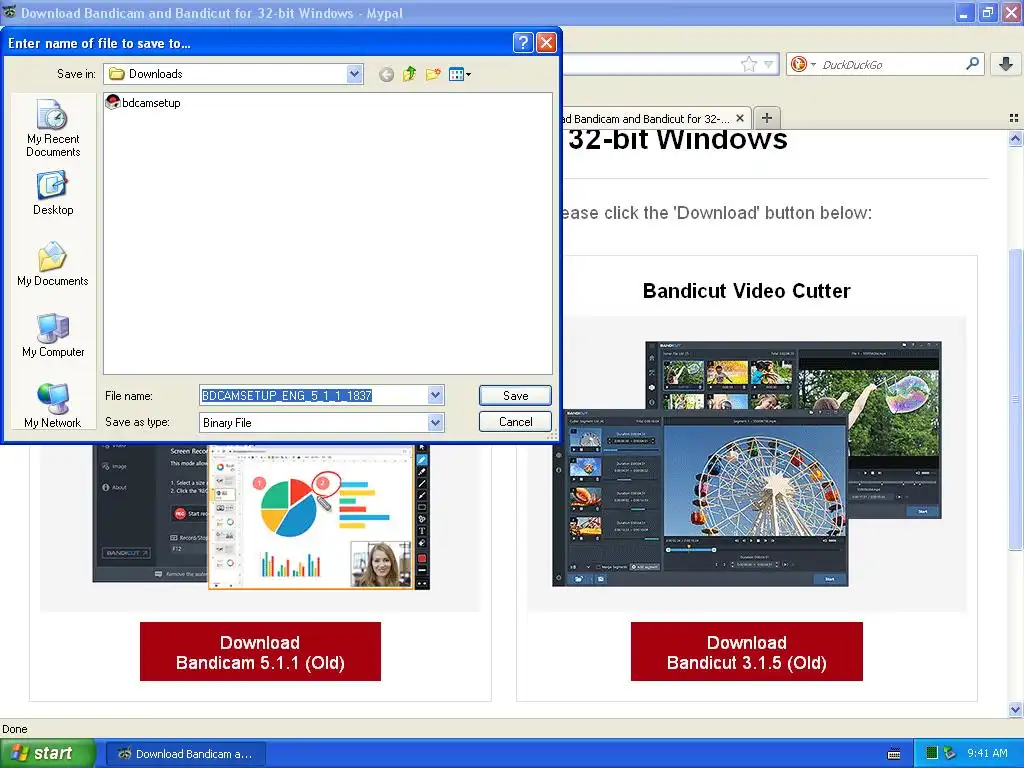1024x768 pixels.
Task: Open My Network in places bar
Action: 53,406
